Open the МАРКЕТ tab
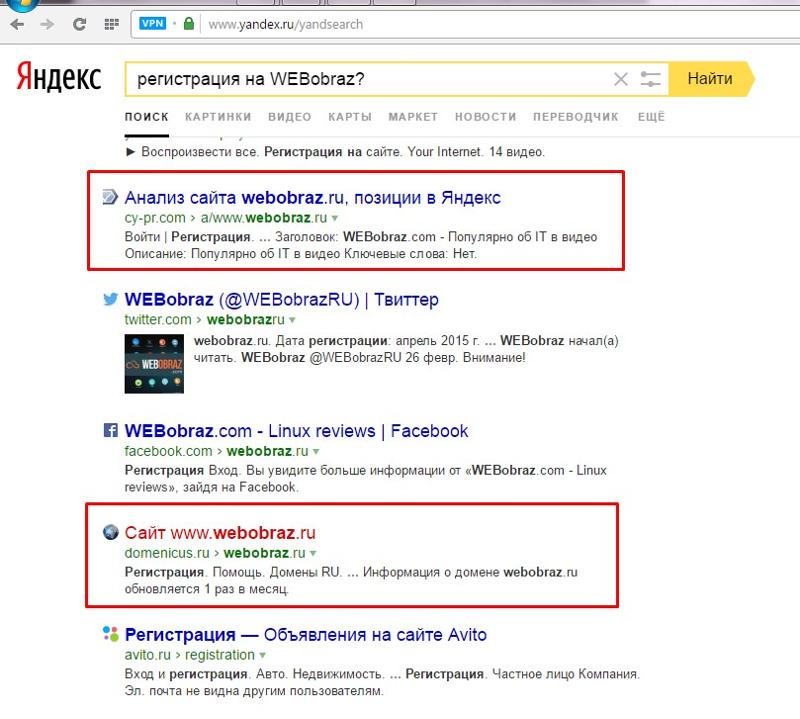This screenshot has width=800, height=719. (x=413, y=117)
